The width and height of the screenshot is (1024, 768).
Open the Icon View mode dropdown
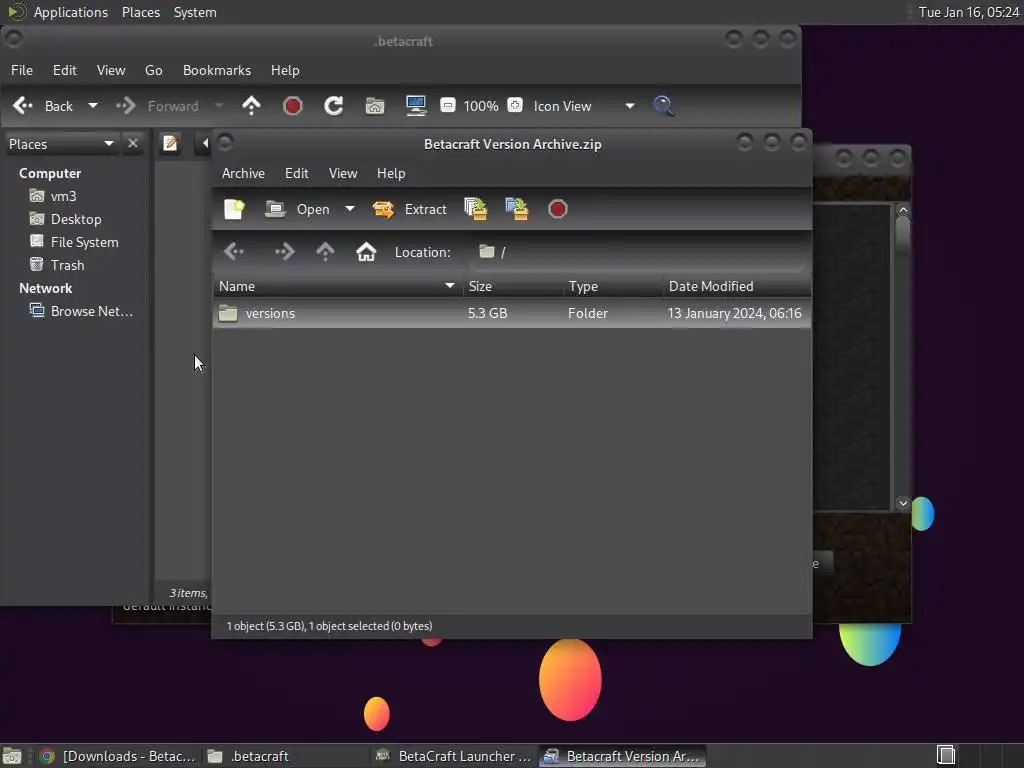pos(583,106)
